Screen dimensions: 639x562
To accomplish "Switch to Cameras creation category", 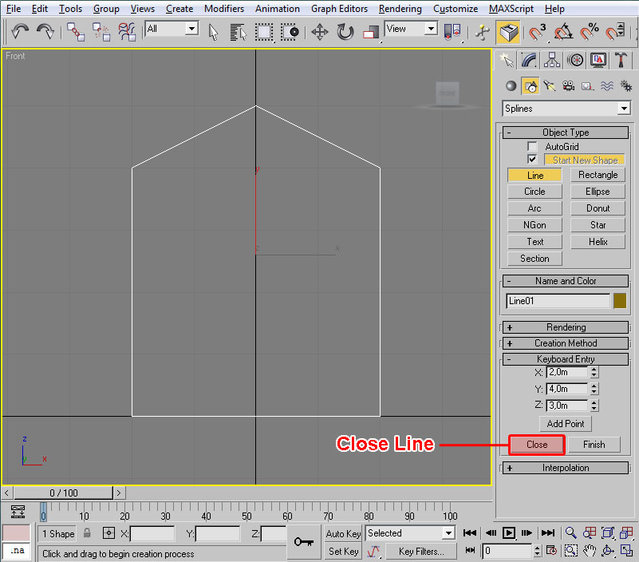I will [x=566, y=87].
